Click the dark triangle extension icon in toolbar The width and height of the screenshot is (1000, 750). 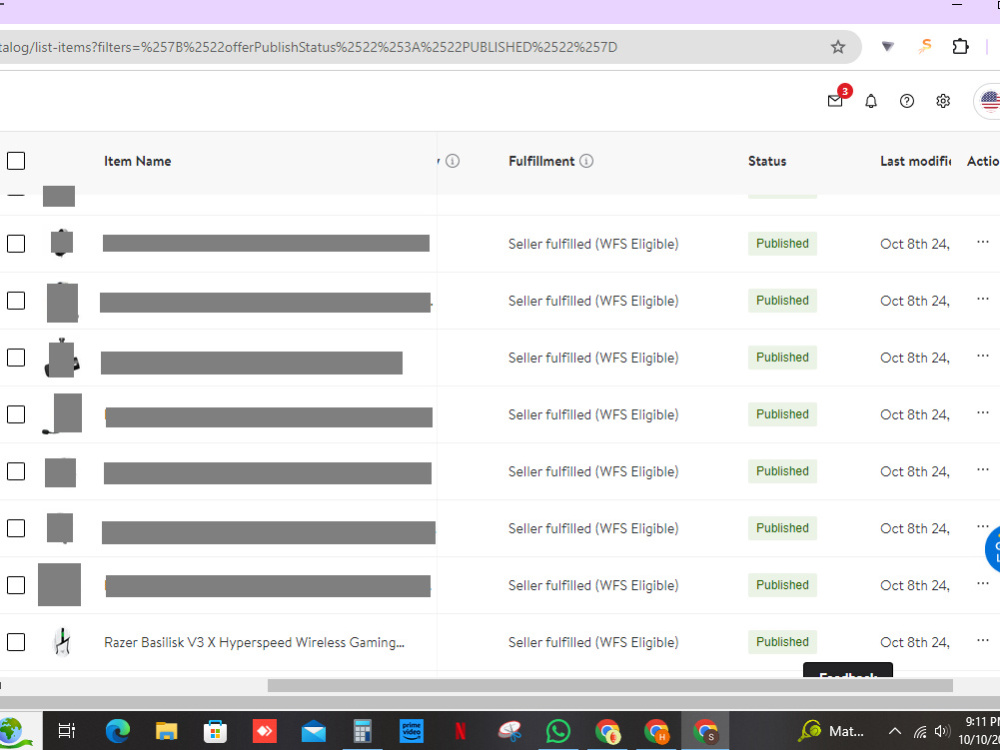click(887, 47)
